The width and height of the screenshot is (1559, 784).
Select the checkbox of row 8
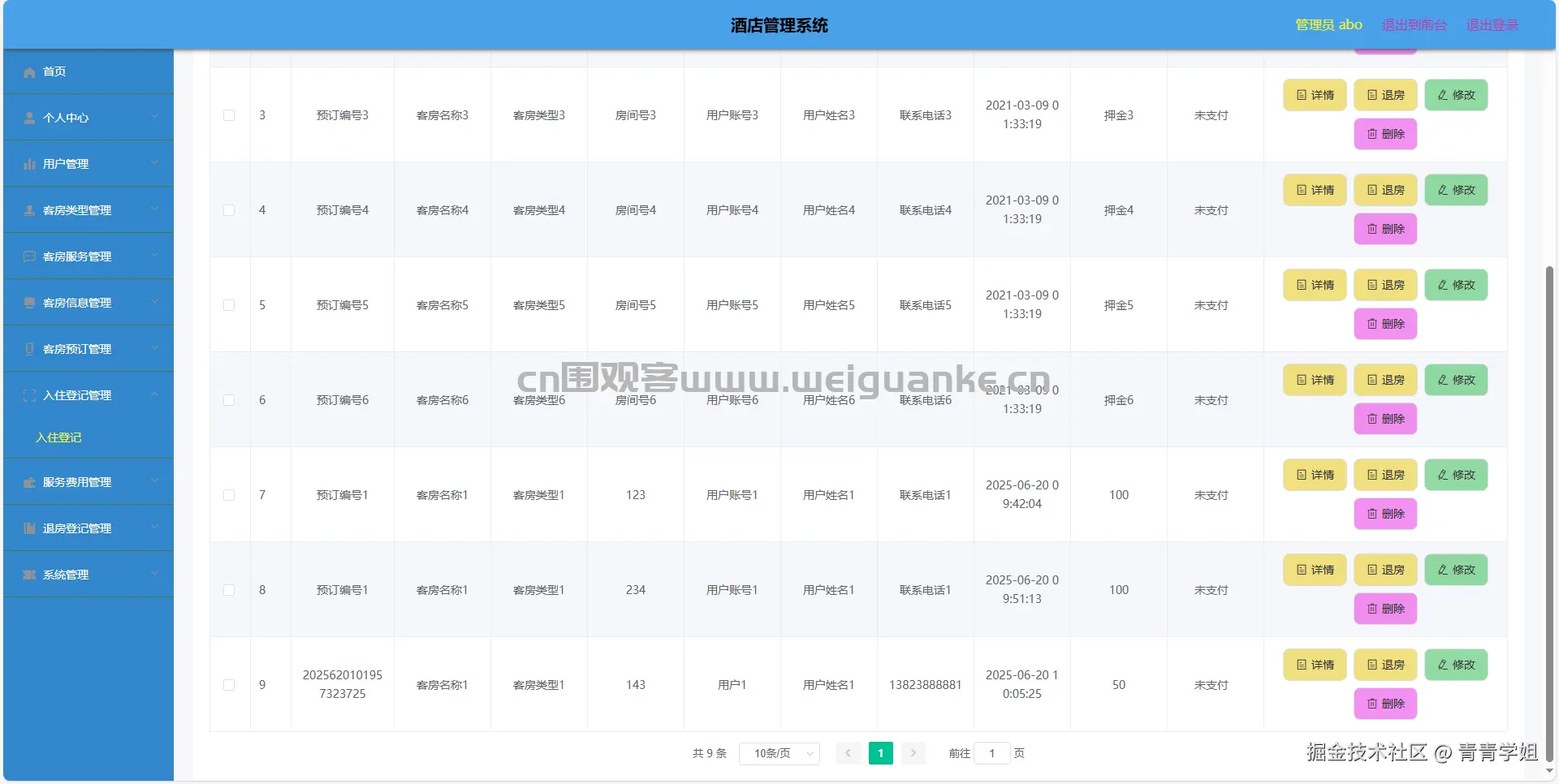(229, 590)
